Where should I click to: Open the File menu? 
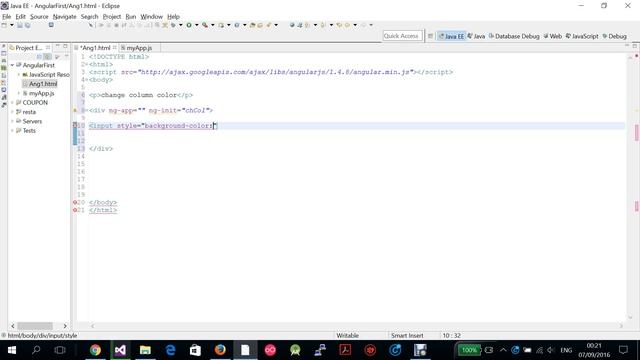7,17
